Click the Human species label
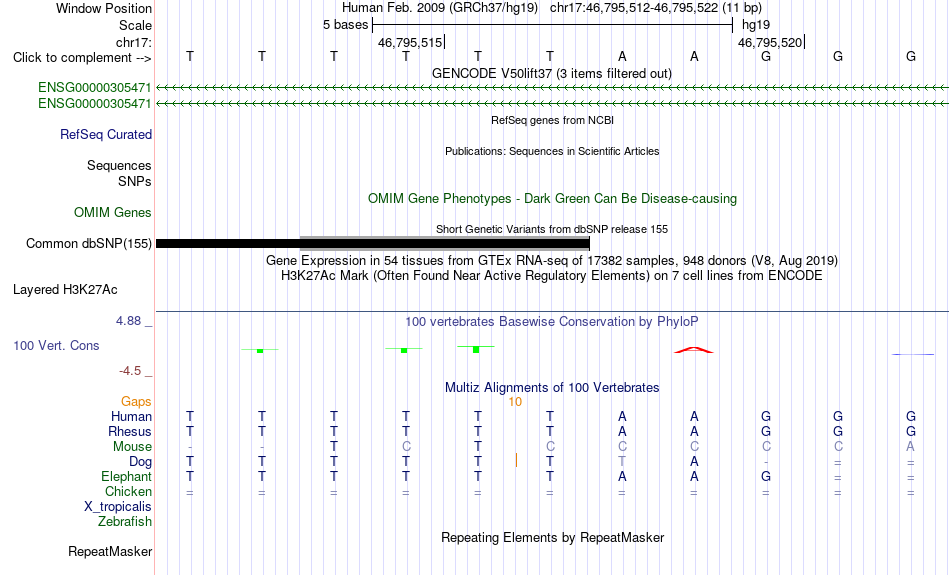950x575 pixels. 131,416
